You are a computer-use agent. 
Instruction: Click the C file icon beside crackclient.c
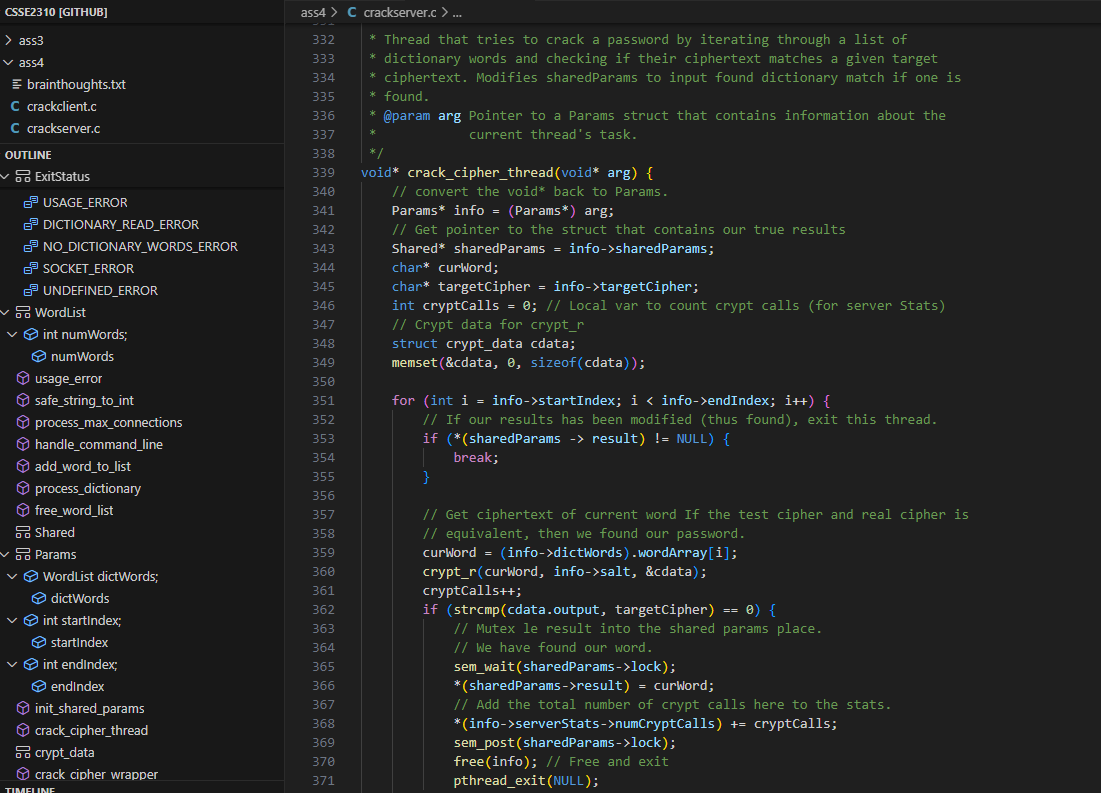(x=15, y=106)
